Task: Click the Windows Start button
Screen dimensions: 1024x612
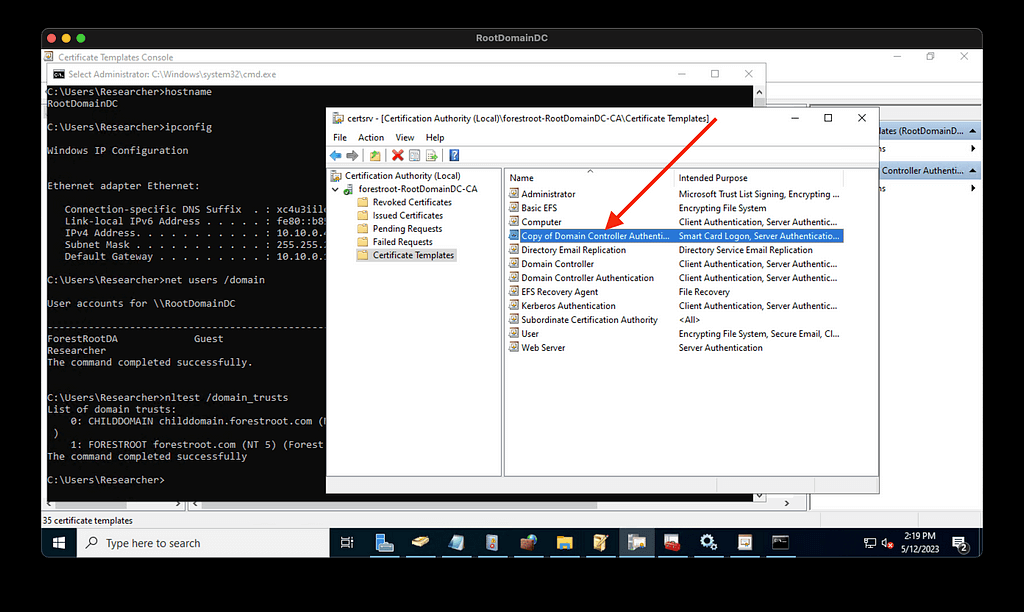Action: tap(59, 543)
